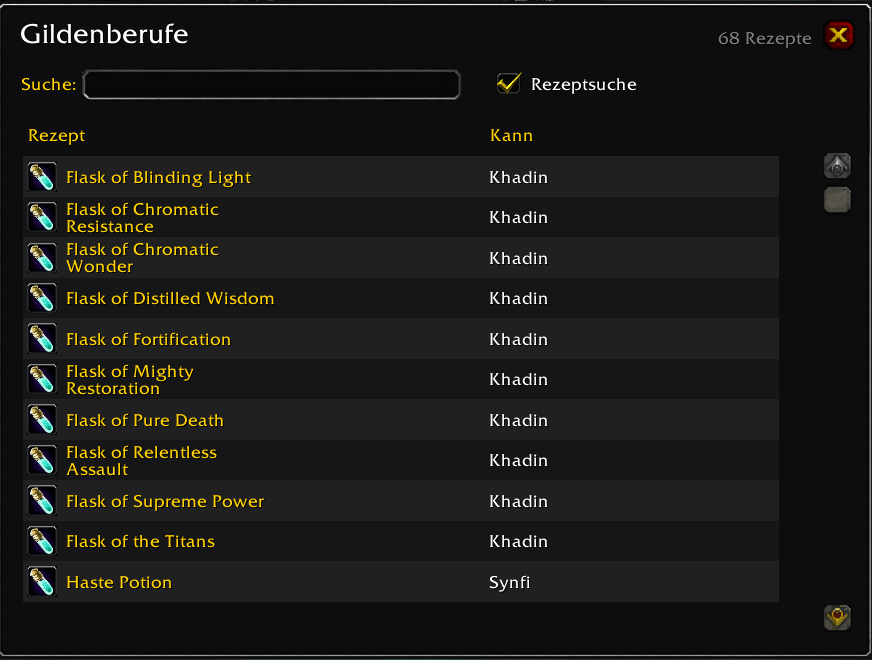Select the Flask of Relentless Assault recipe
This screenshot has width=872, height=660.
400,460
